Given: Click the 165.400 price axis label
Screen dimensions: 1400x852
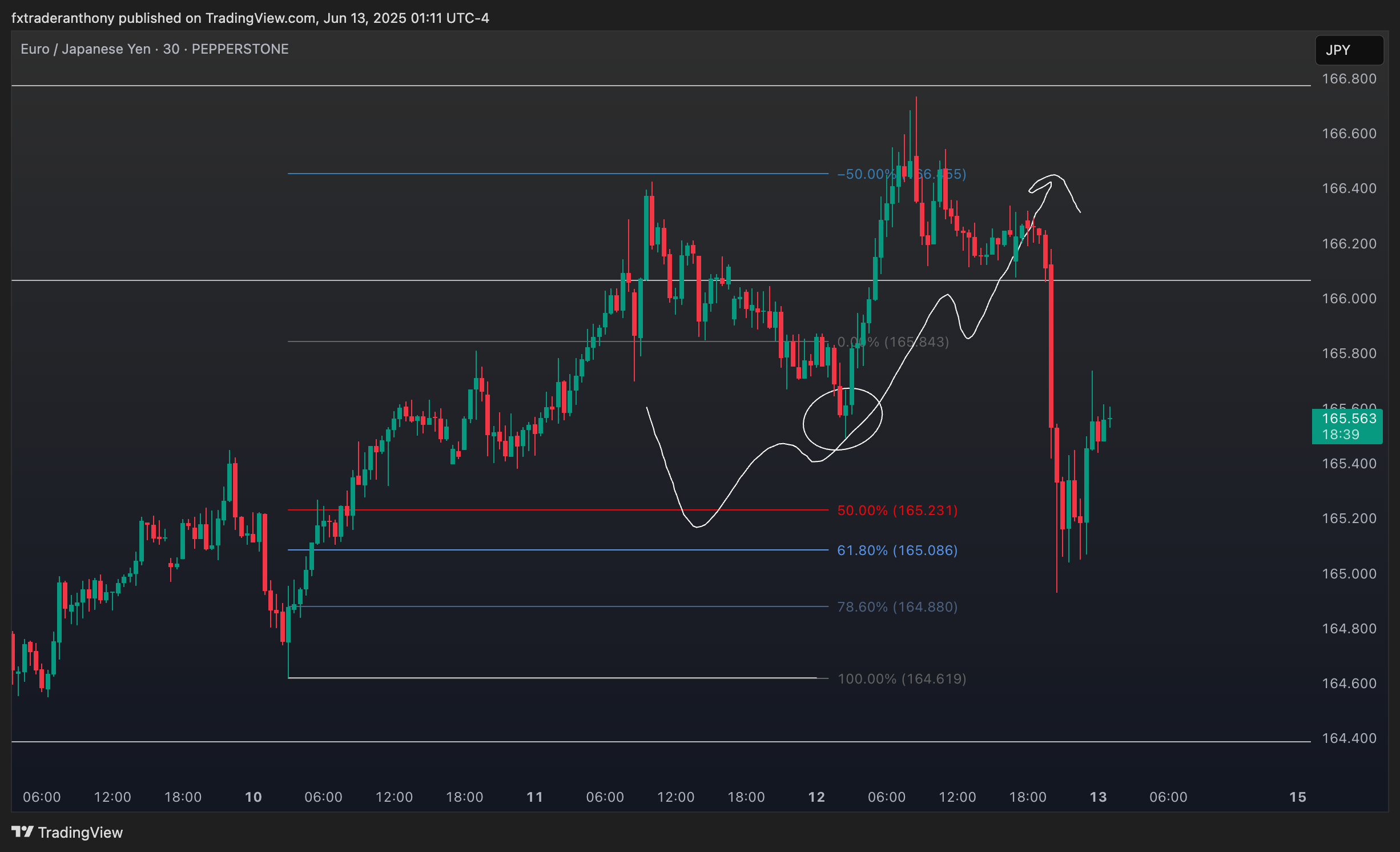Looking at the screenshot, I should 1349,464.
